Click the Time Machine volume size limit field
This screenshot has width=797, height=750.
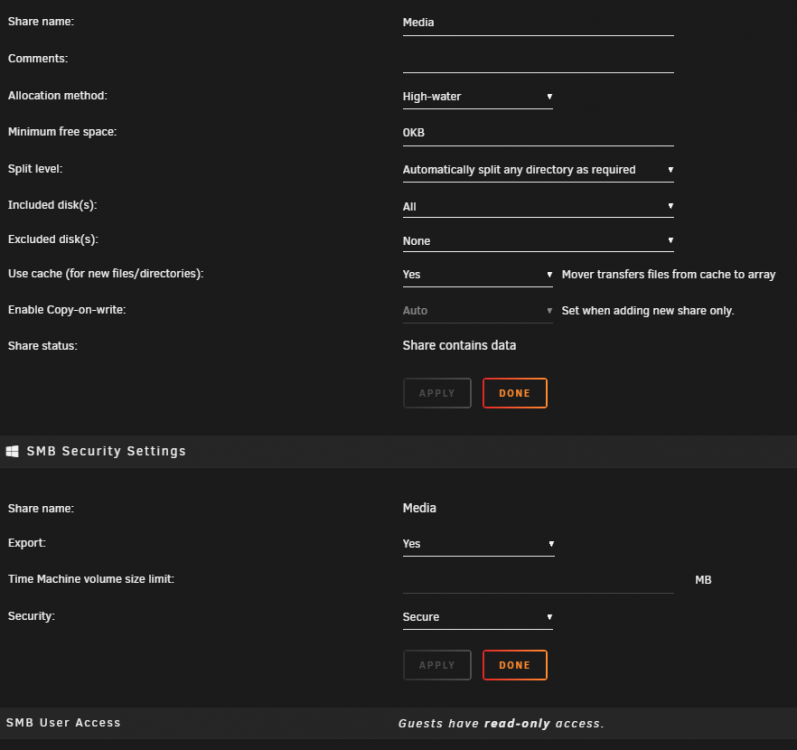pyautogui.click(x=538, y=580)
